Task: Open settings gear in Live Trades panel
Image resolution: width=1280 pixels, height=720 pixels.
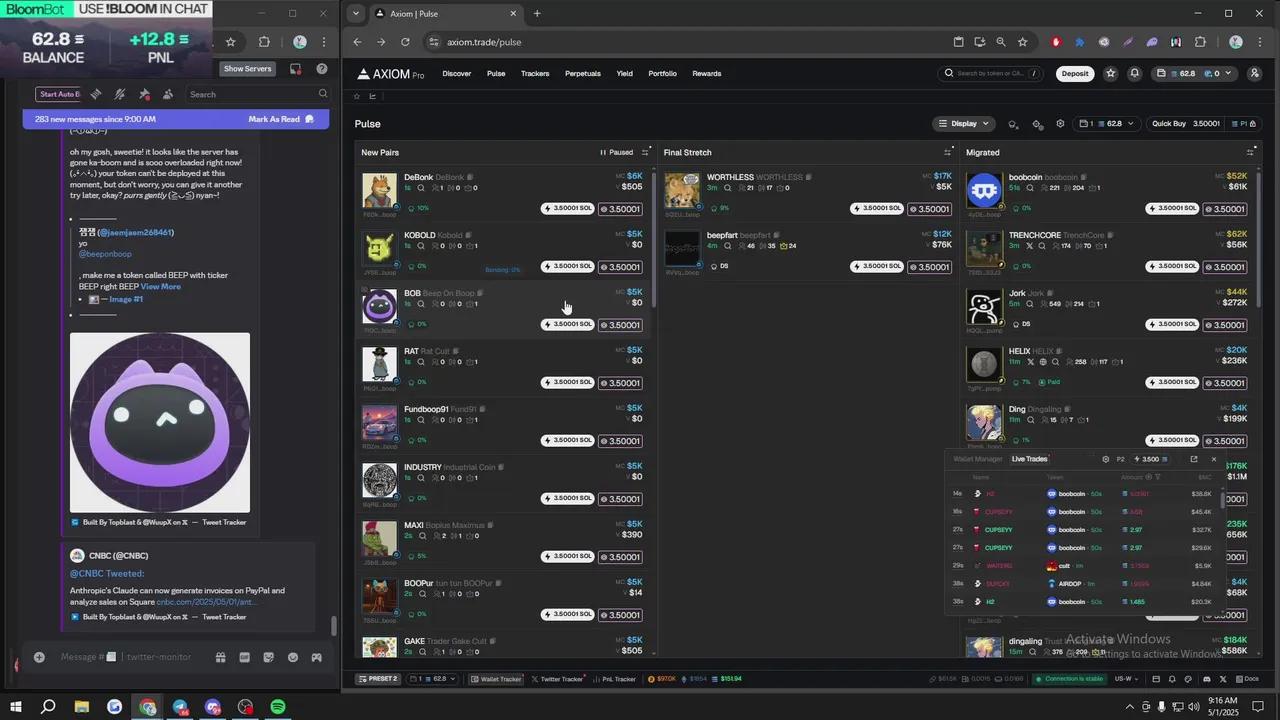Action: [x=1106, y=459]
